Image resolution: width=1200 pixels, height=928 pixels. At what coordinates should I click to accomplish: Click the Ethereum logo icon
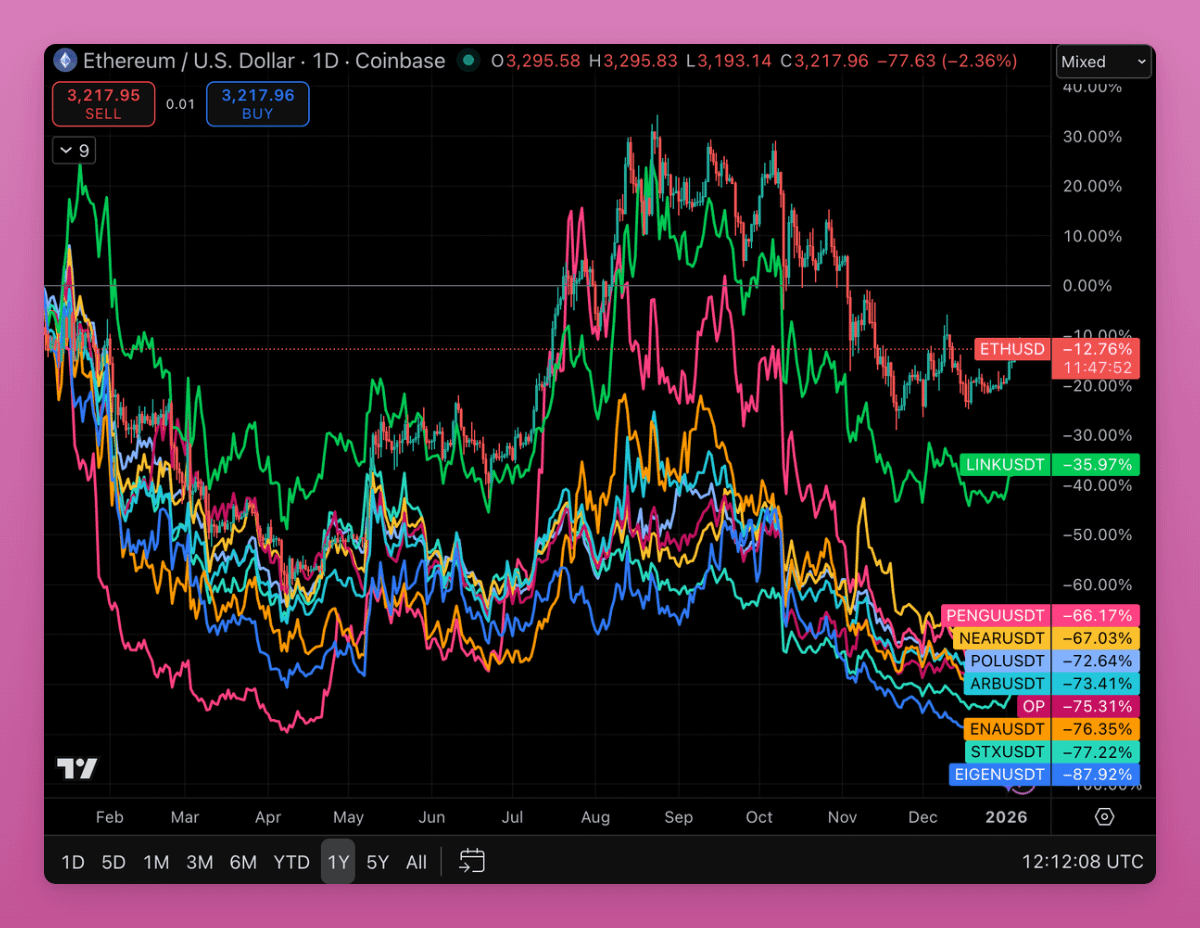65,61
